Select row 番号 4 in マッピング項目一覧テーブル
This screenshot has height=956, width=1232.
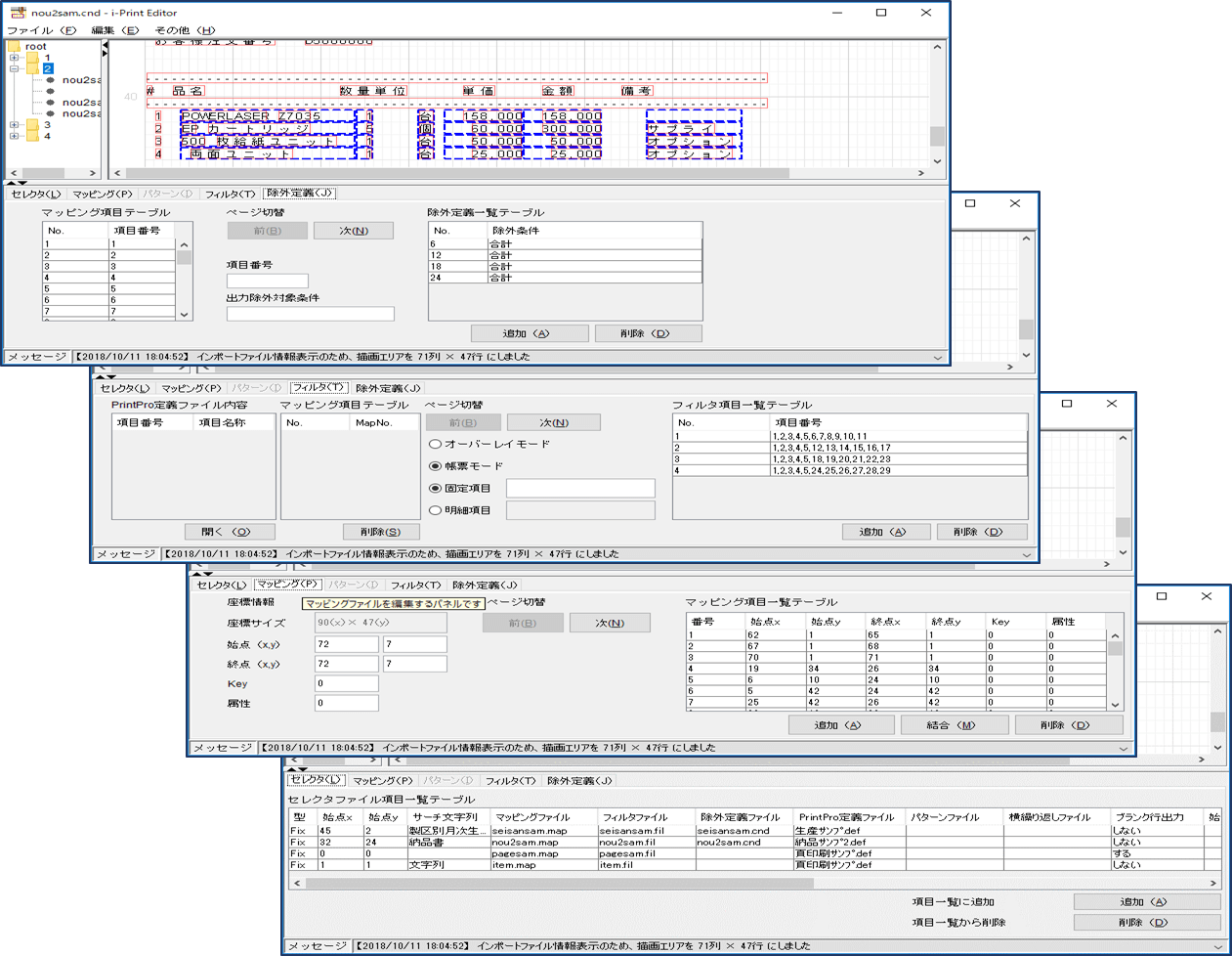pyautogui.click(x=897, y=669)
